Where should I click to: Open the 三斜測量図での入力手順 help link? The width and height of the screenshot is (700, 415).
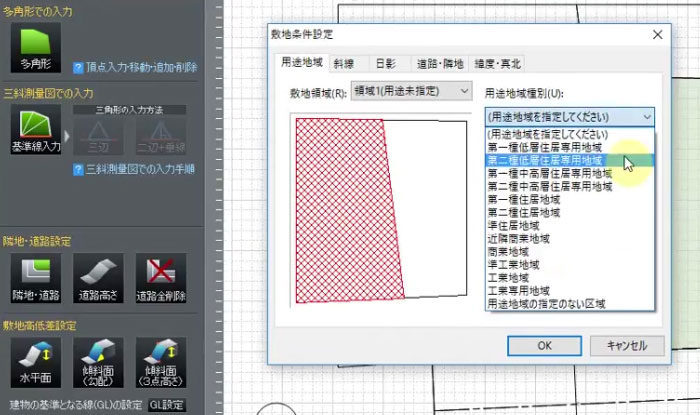[x=139, y=169]
